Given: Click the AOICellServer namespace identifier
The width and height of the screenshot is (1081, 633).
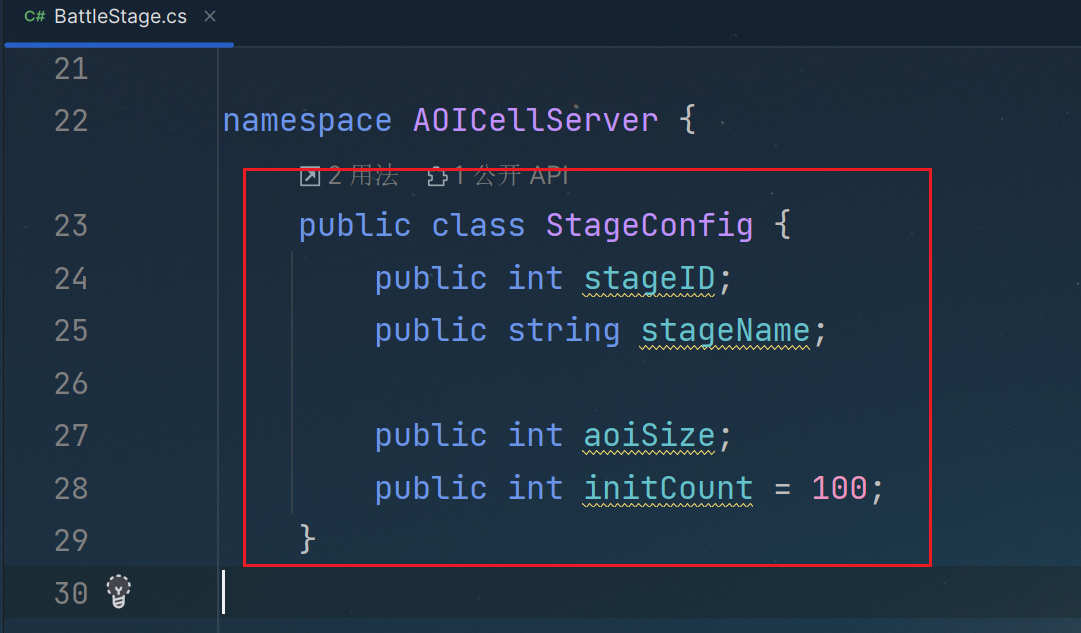Looking at the screenshot, I should point(535,121).
